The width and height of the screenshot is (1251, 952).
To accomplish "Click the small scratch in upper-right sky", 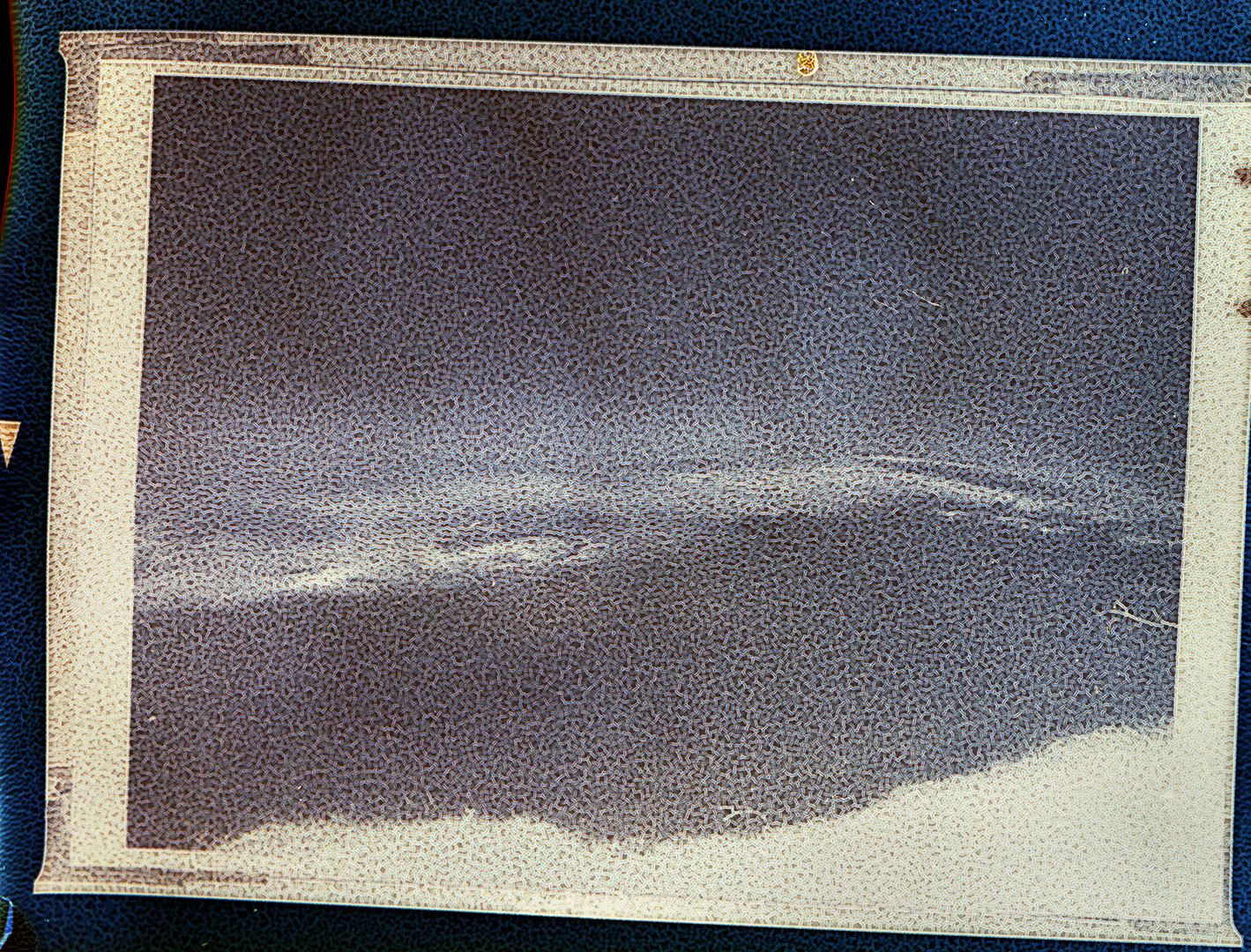I will pyautogui.click(x=926, y=302).
